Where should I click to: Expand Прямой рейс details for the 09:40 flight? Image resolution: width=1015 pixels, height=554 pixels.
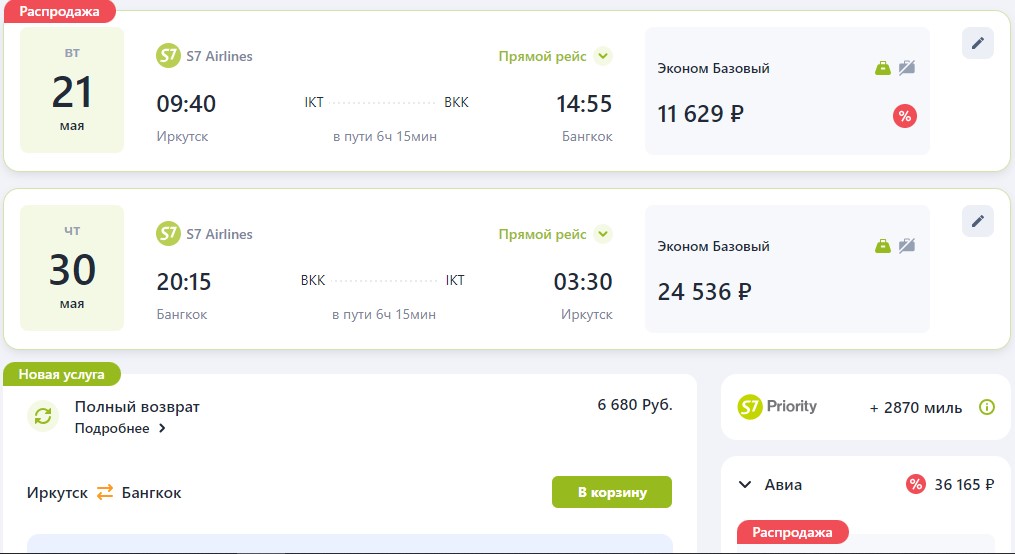602,56
